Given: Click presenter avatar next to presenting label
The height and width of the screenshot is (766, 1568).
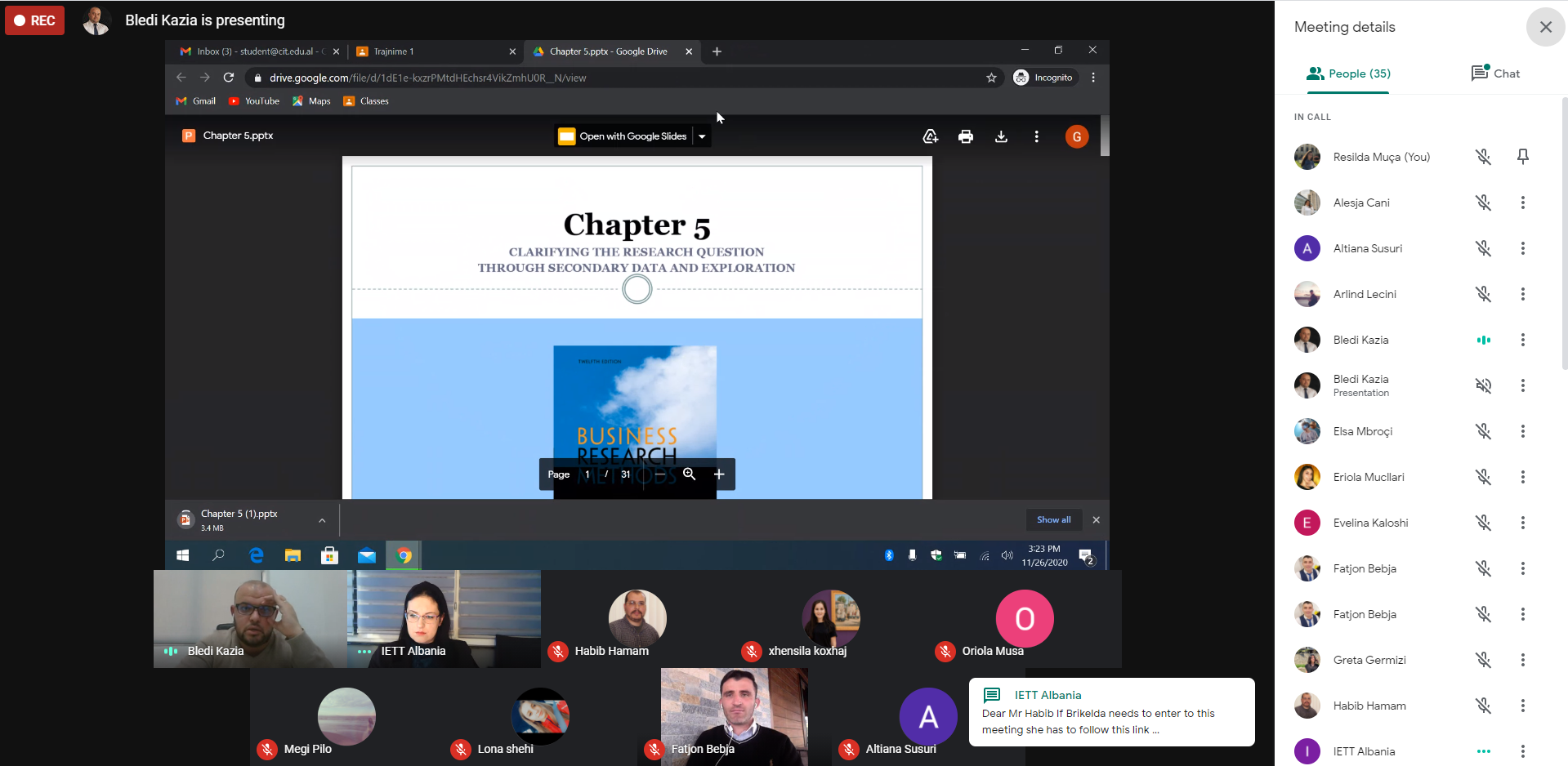Looking at the screenshot, I should (96, 20).
